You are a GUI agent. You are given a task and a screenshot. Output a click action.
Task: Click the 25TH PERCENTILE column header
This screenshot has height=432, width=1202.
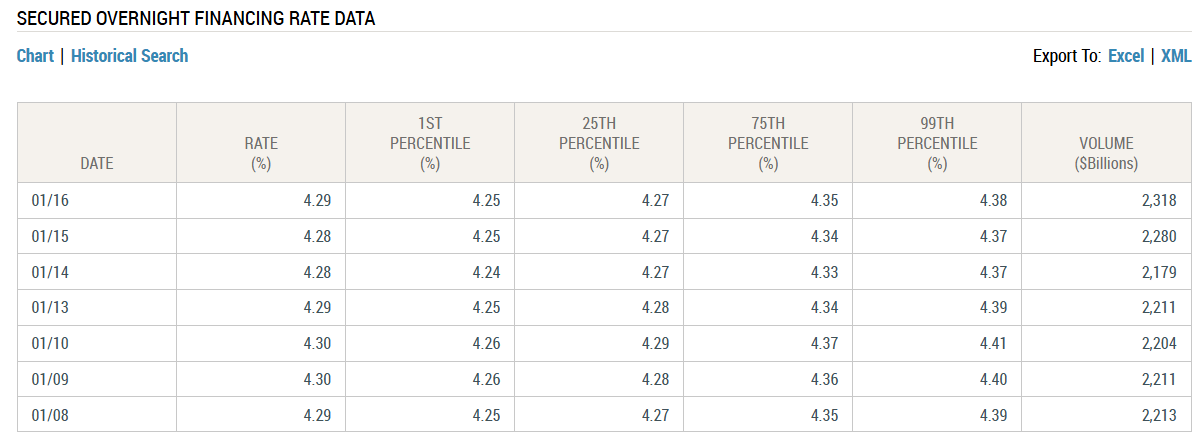[599, 143]
